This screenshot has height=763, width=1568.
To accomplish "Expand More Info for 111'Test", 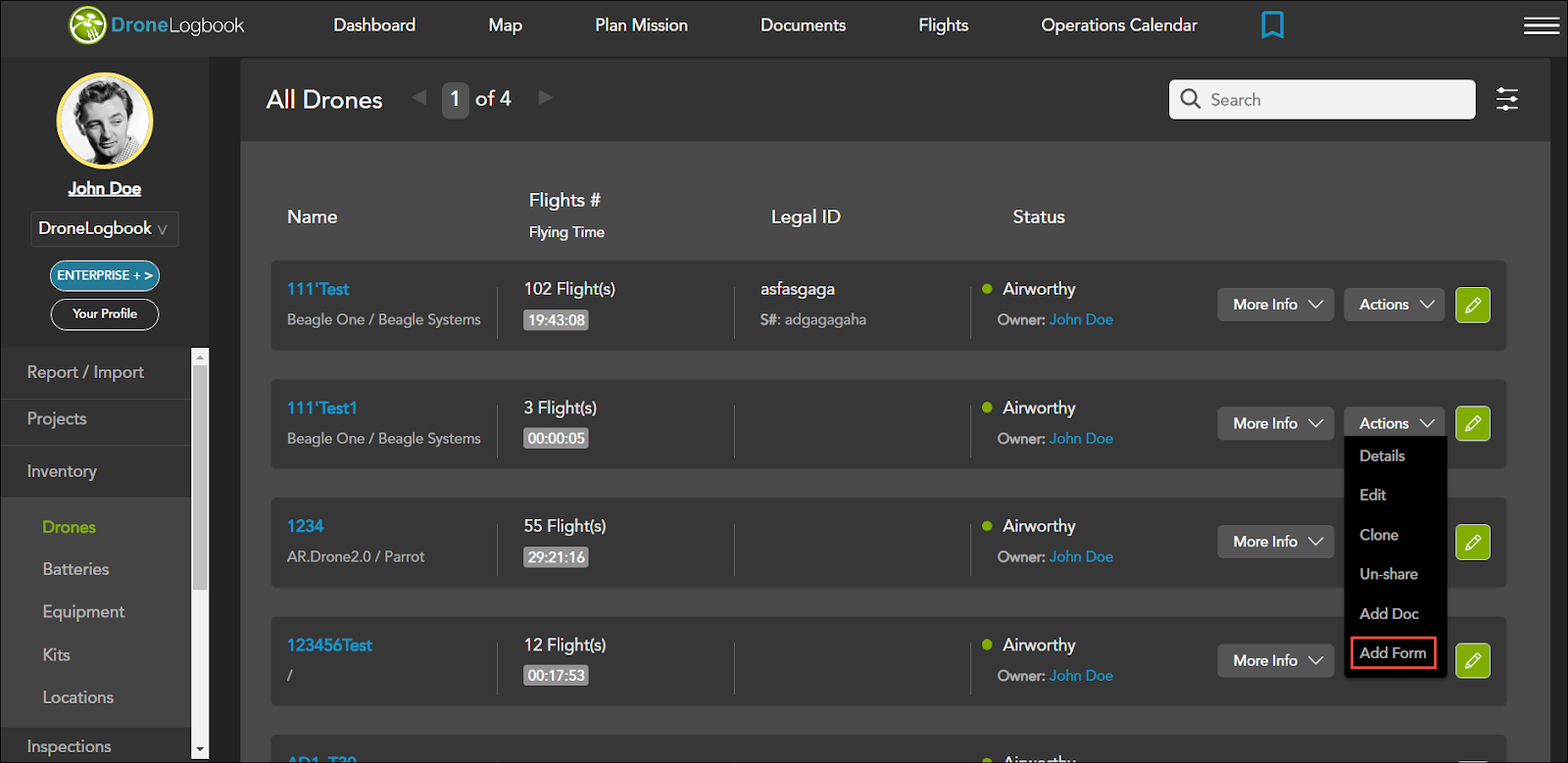I will (1276, 305).
